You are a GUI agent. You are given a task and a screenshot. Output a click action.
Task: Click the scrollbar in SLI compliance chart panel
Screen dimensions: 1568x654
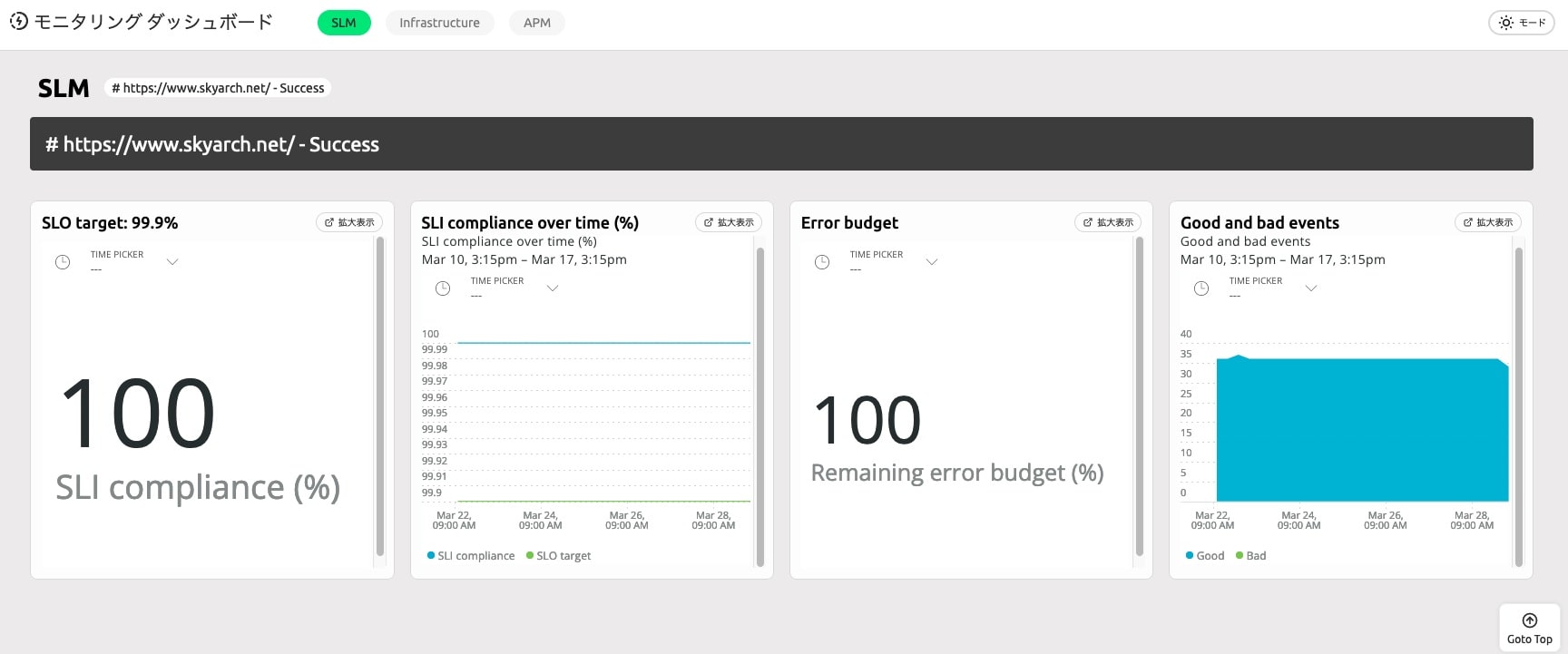click(x=760, y=406)
